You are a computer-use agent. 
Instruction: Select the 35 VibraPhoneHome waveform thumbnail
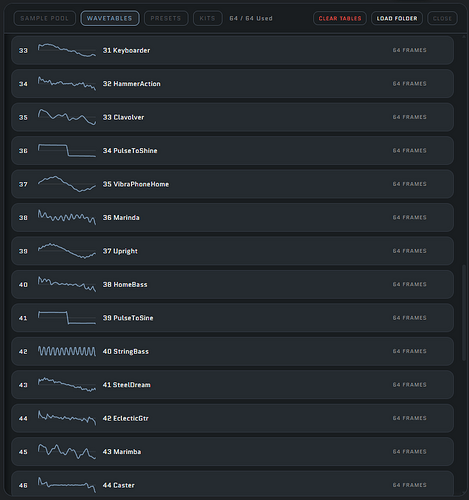point(67,184)
